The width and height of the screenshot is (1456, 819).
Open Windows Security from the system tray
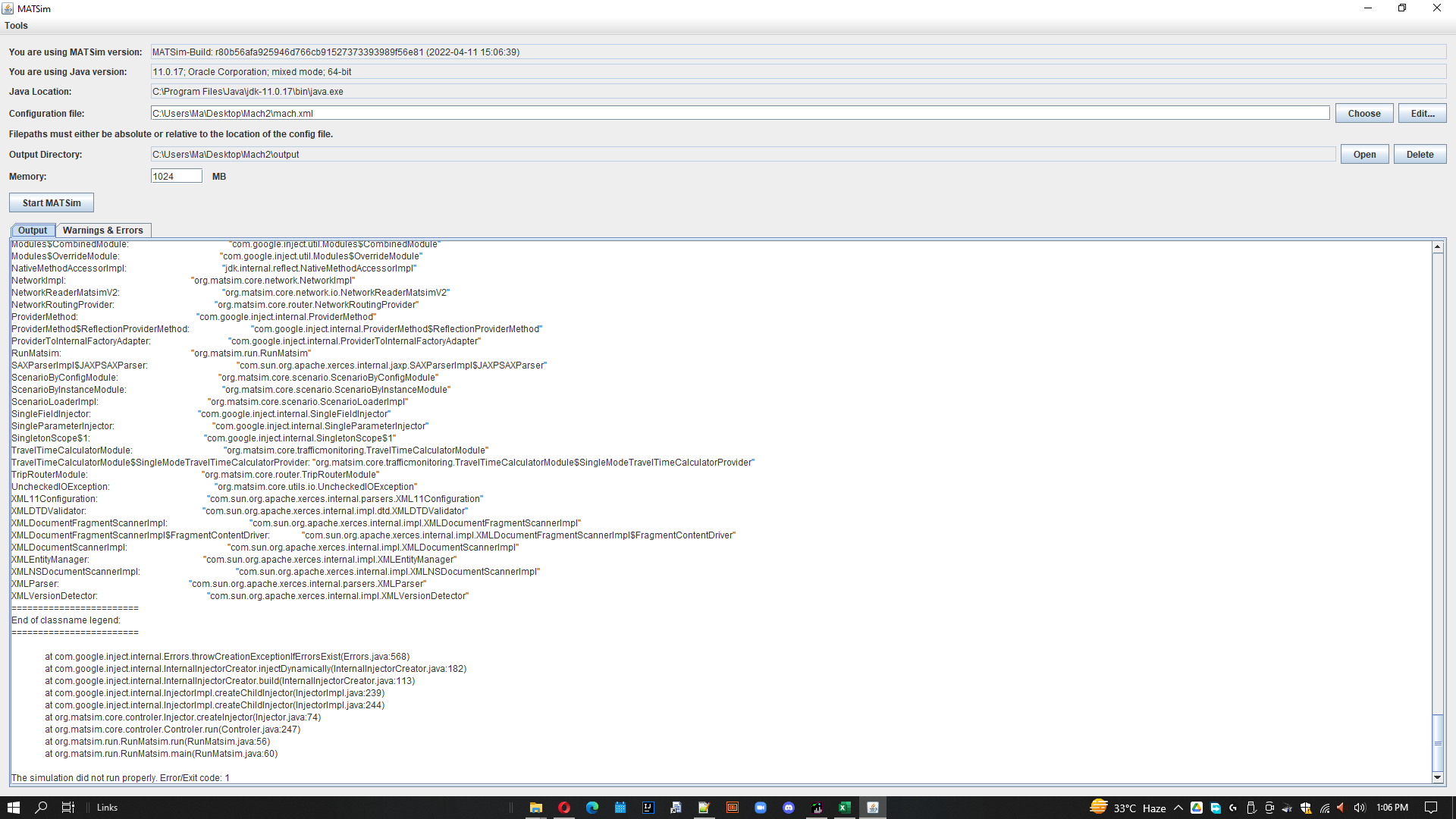click(1306, 807)
